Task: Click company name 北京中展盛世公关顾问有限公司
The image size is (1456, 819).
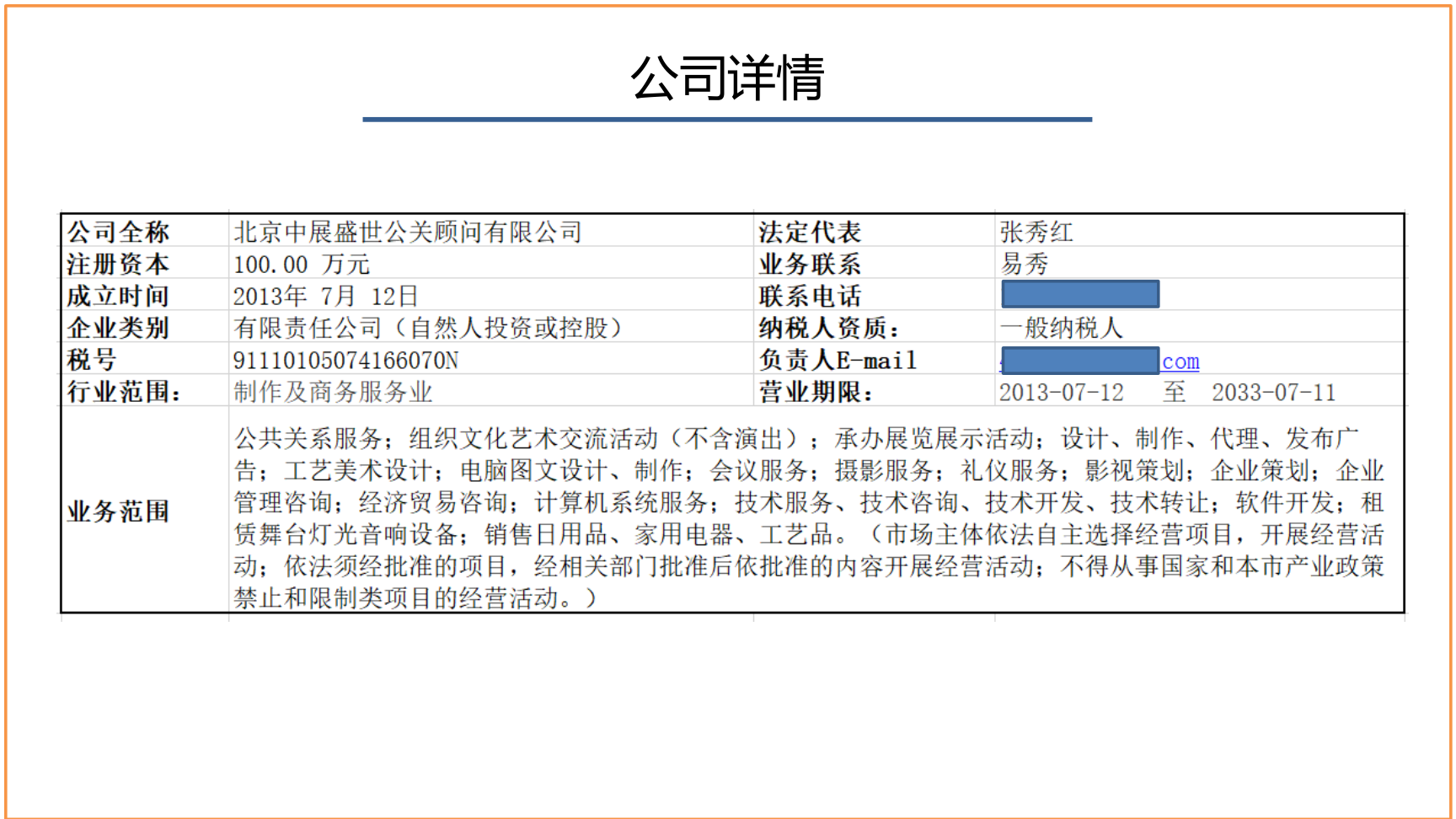Action: coord(408,232)
